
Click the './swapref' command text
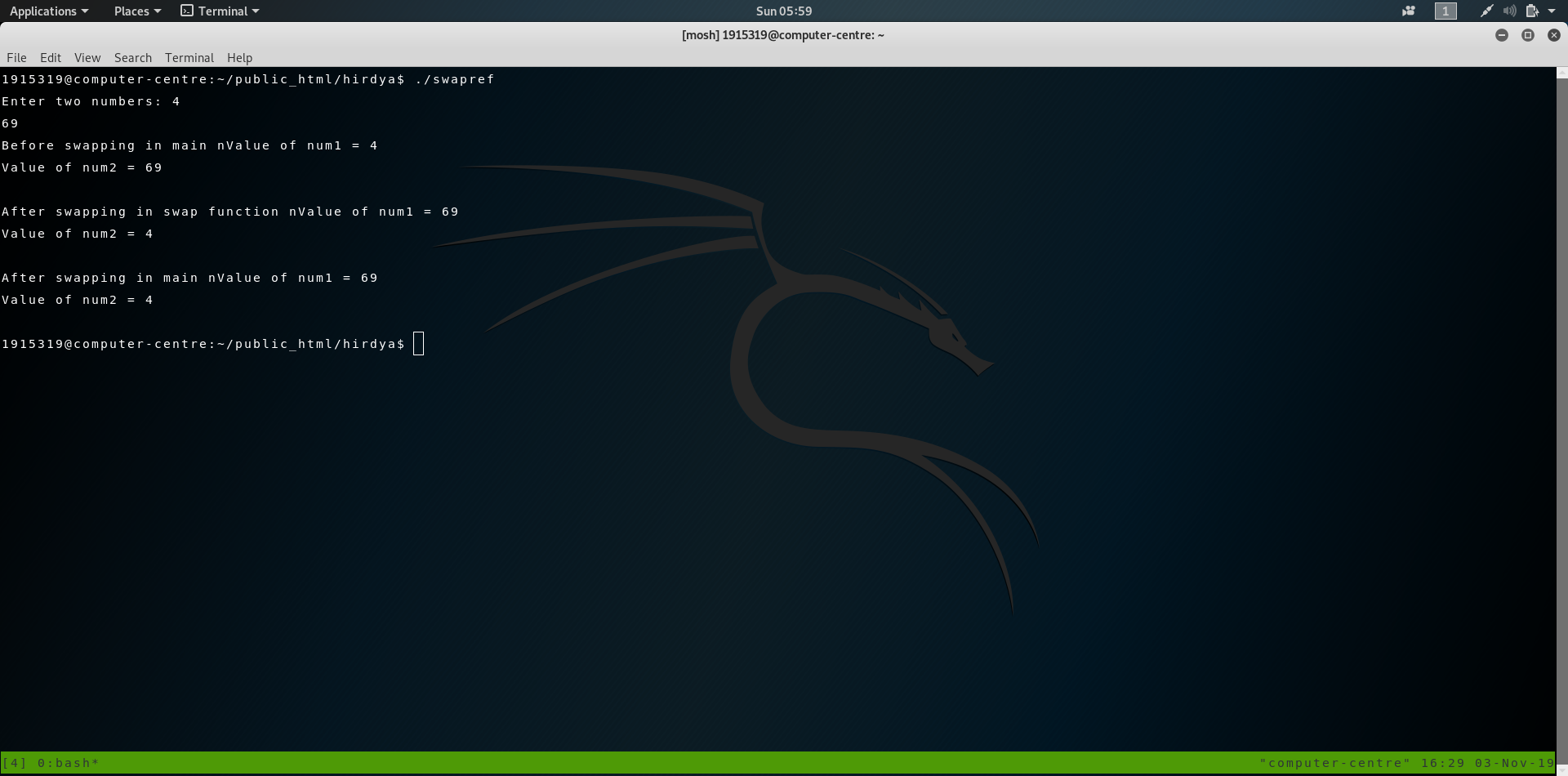click(x=455, y=79)
